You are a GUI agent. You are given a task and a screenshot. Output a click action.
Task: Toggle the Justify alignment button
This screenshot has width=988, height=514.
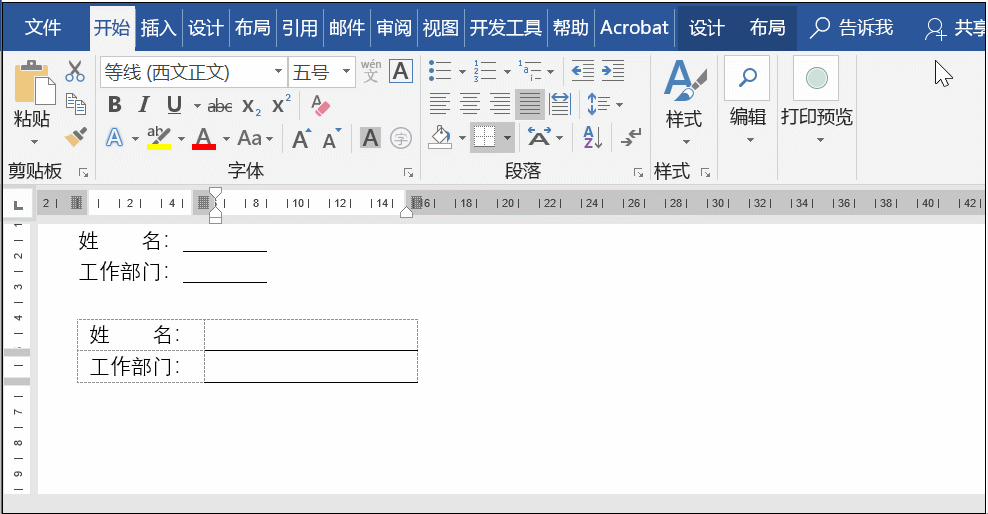[x=529, y=104]
